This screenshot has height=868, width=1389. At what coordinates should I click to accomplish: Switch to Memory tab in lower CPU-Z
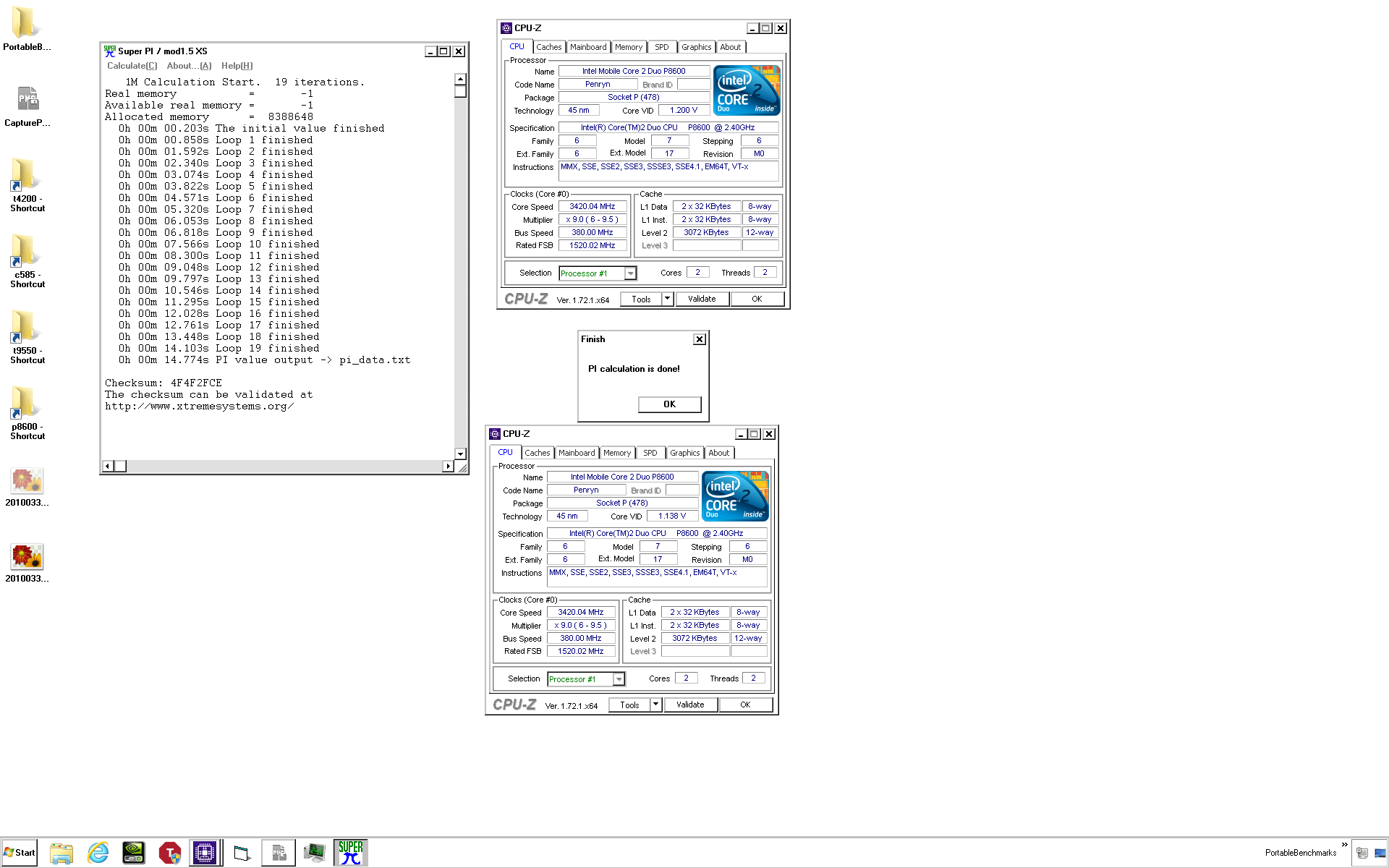point(617,453)
